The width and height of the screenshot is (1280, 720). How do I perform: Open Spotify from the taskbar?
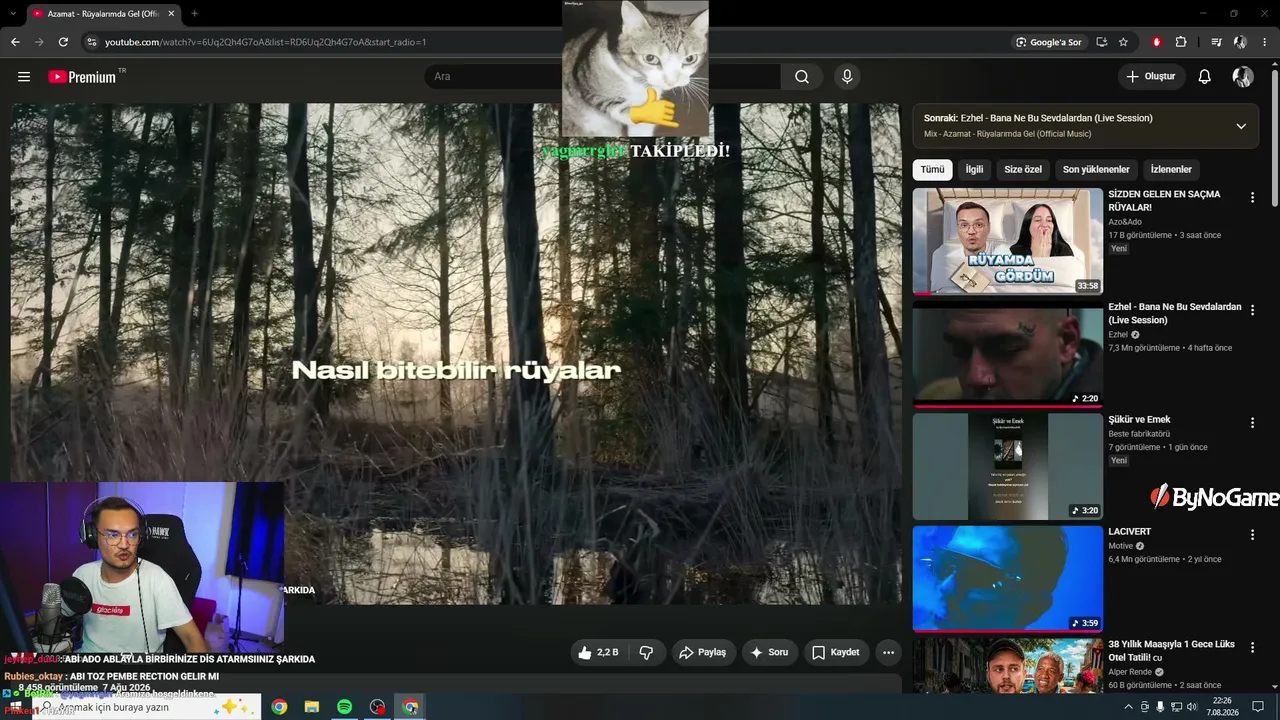(344, 707)
